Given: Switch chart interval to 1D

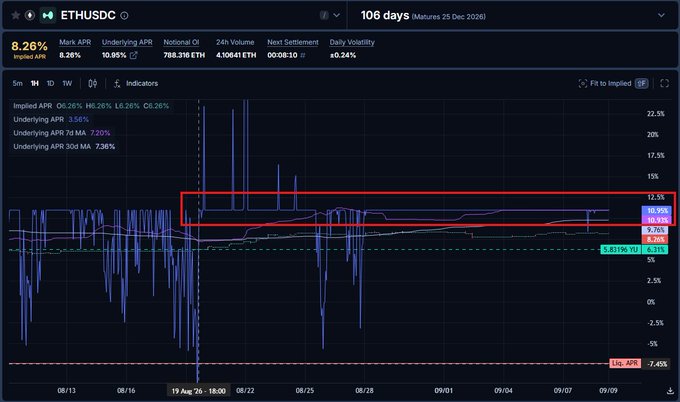Looking at the screenshot, I should point(50,83).
